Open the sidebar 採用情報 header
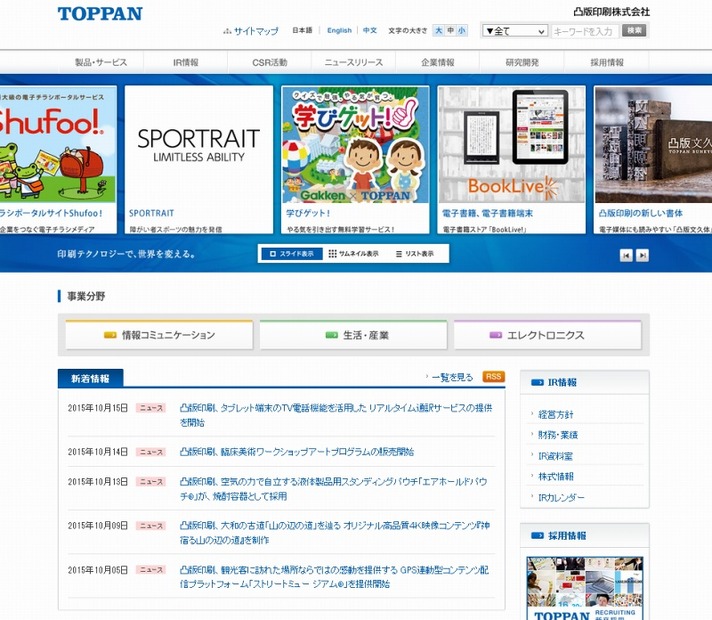 584,536
